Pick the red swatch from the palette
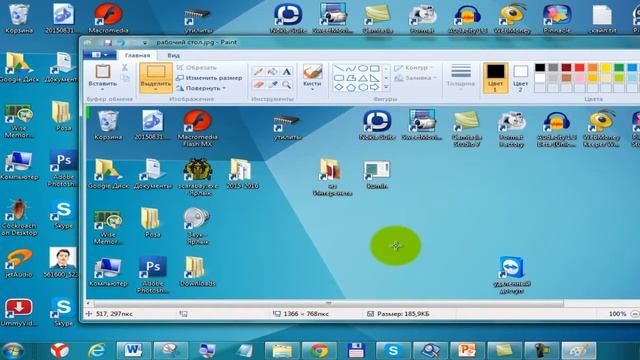Screen dimensions: 640x360 tap(580, 67)
